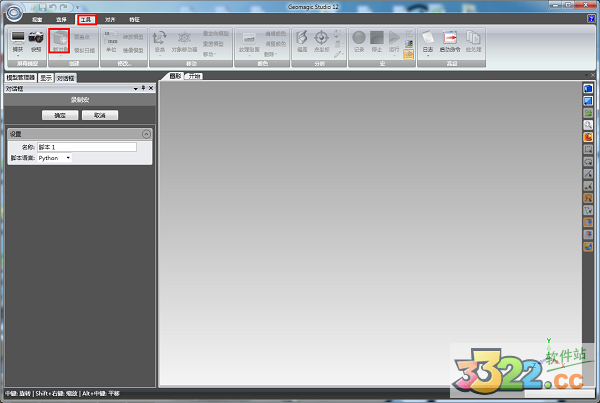Image resolution: width=600 pixels, height=403 pixels.
Task: Switch to the 工具 ribbon tab
Action: 86,19
